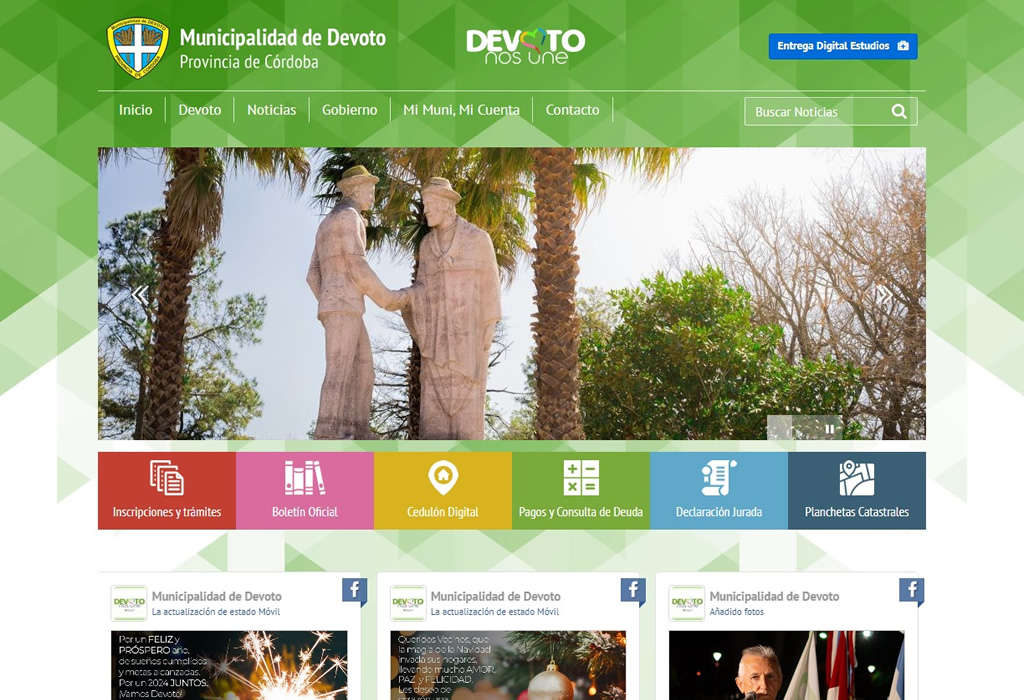Click the Entrega Digital Estudios button
The image size is (1024, 700).
[x=842, y=46]
